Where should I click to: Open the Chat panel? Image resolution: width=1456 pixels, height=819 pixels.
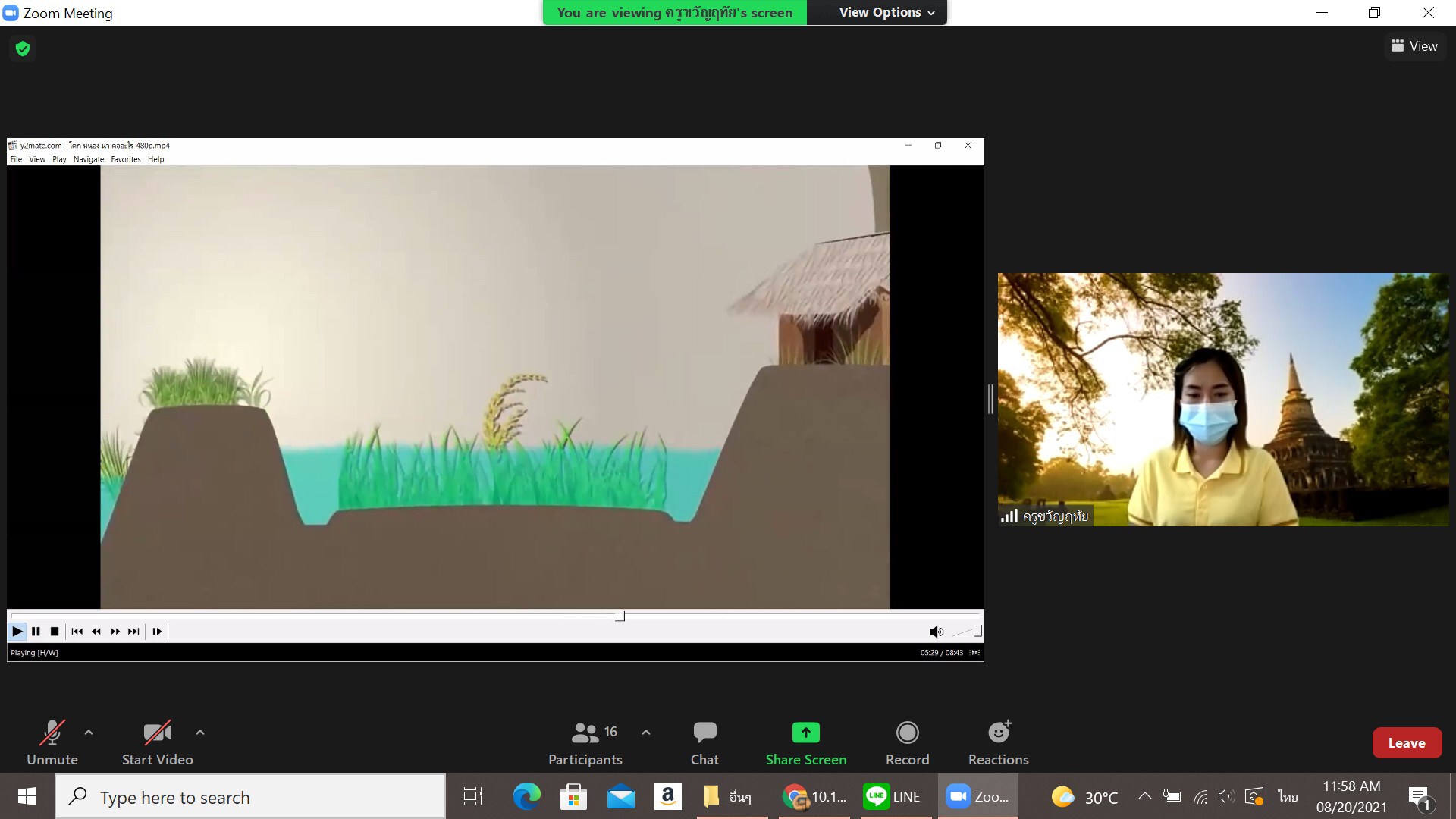tap(704, 742)
